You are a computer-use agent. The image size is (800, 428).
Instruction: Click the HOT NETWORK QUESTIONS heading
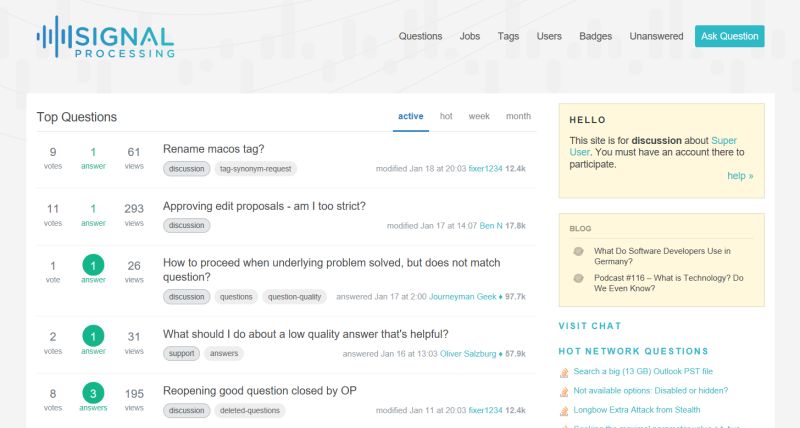click(634, 351)
